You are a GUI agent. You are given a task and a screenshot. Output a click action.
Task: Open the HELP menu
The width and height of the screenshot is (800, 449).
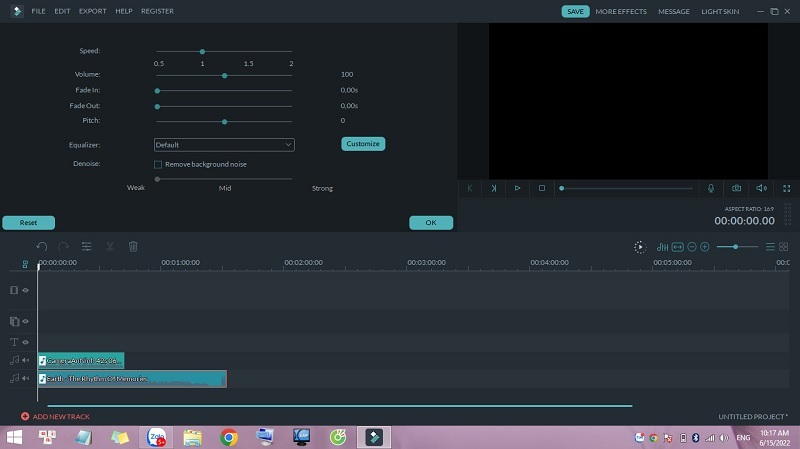coord(123,11)
